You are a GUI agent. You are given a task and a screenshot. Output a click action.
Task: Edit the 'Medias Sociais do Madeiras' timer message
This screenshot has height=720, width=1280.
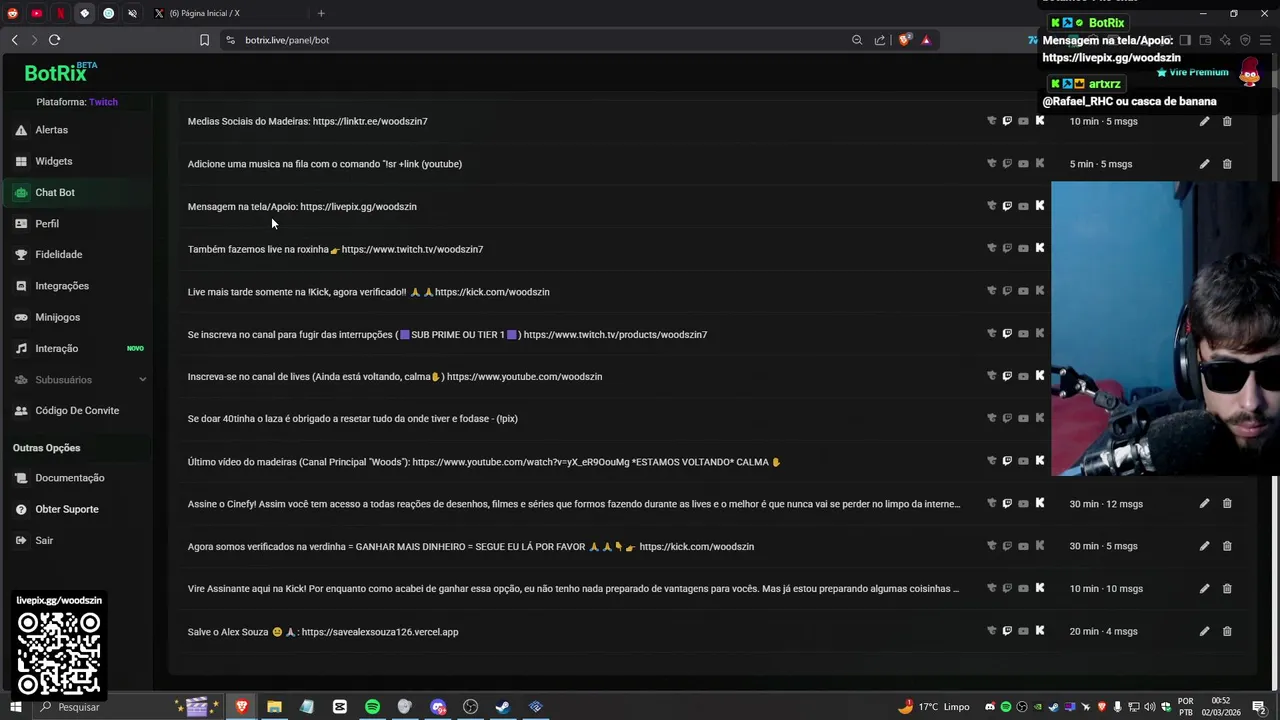pos(1204,121)
